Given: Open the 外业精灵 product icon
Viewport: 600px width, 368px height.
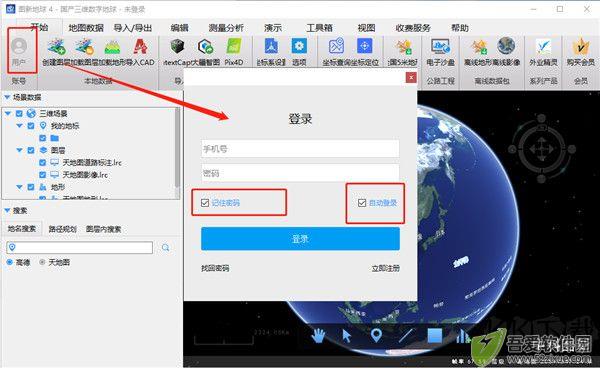Looking at the screenshot, I should pyautogui.click(x=543, y=47).
